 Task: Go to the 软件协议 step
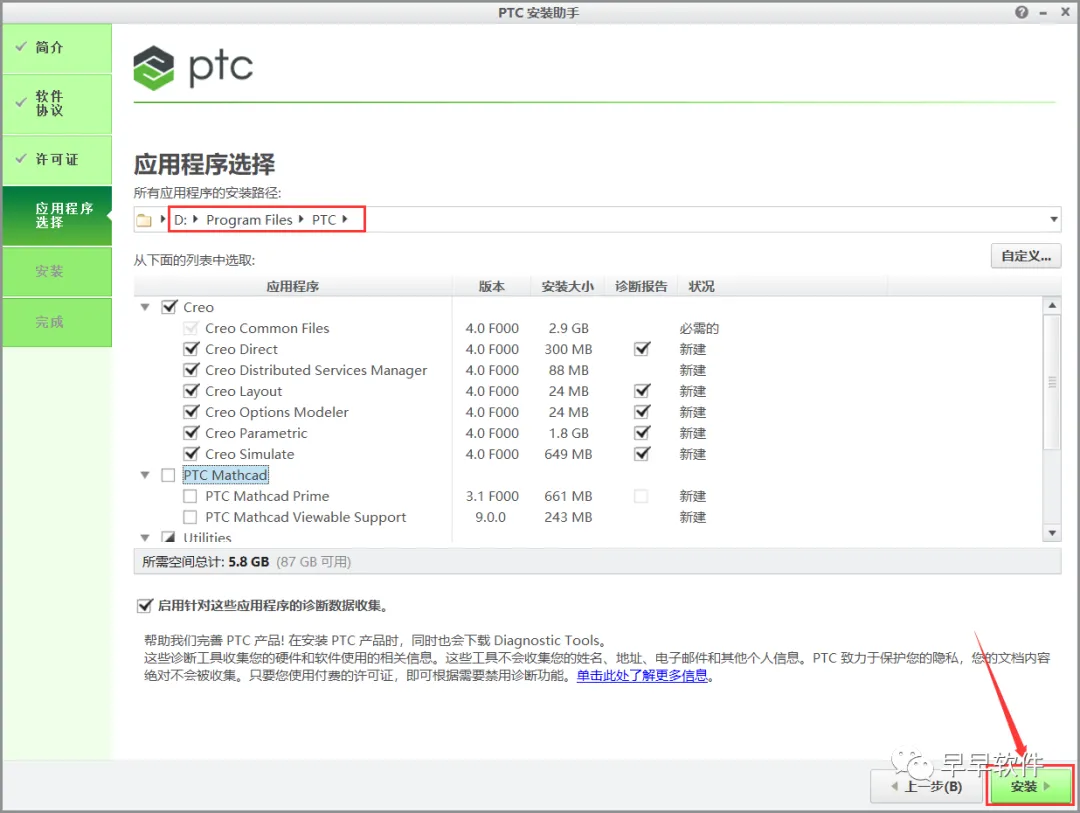pyautogui.click(x=57, y=104)
